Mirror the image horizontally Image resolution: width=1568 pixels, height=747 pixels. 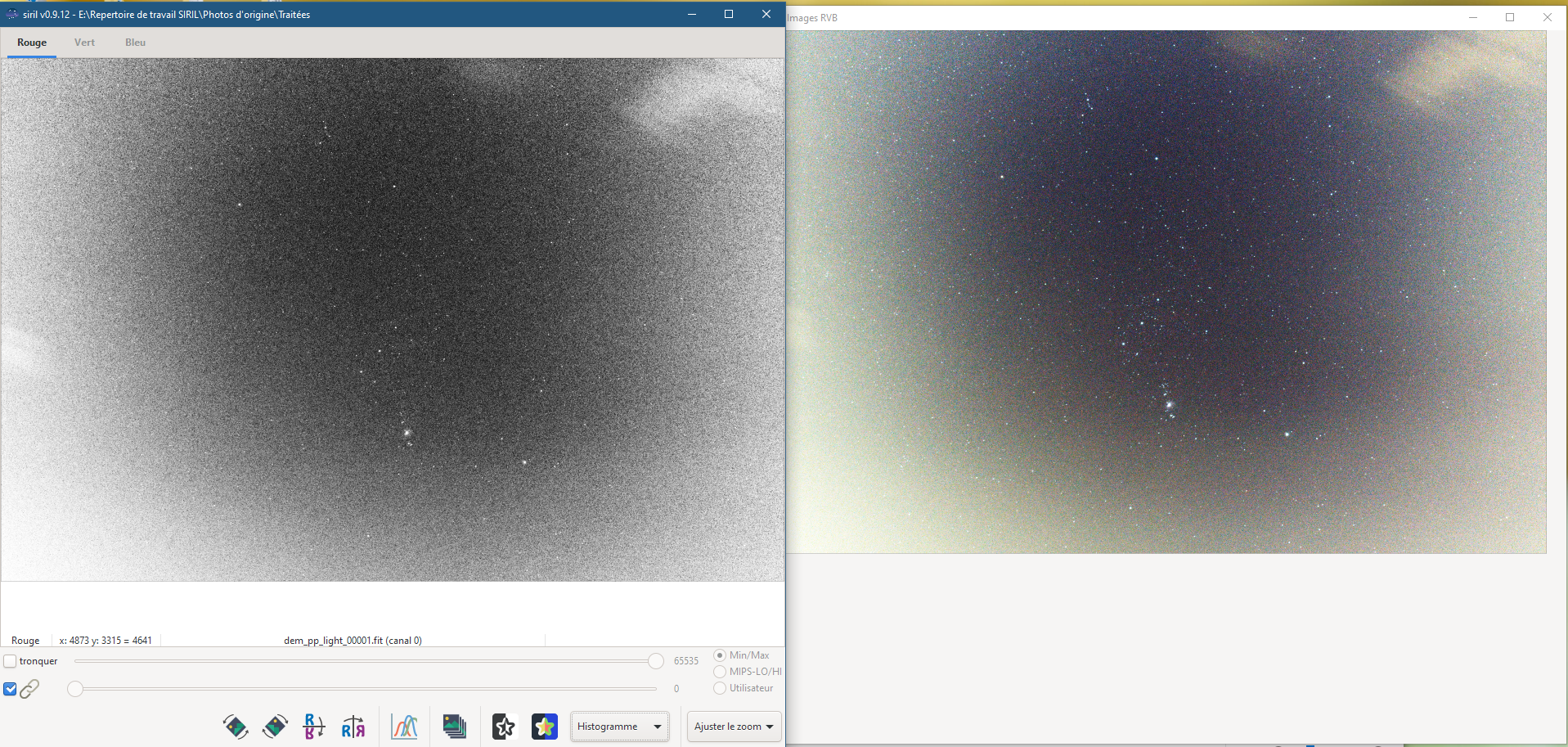click(353, 727)
